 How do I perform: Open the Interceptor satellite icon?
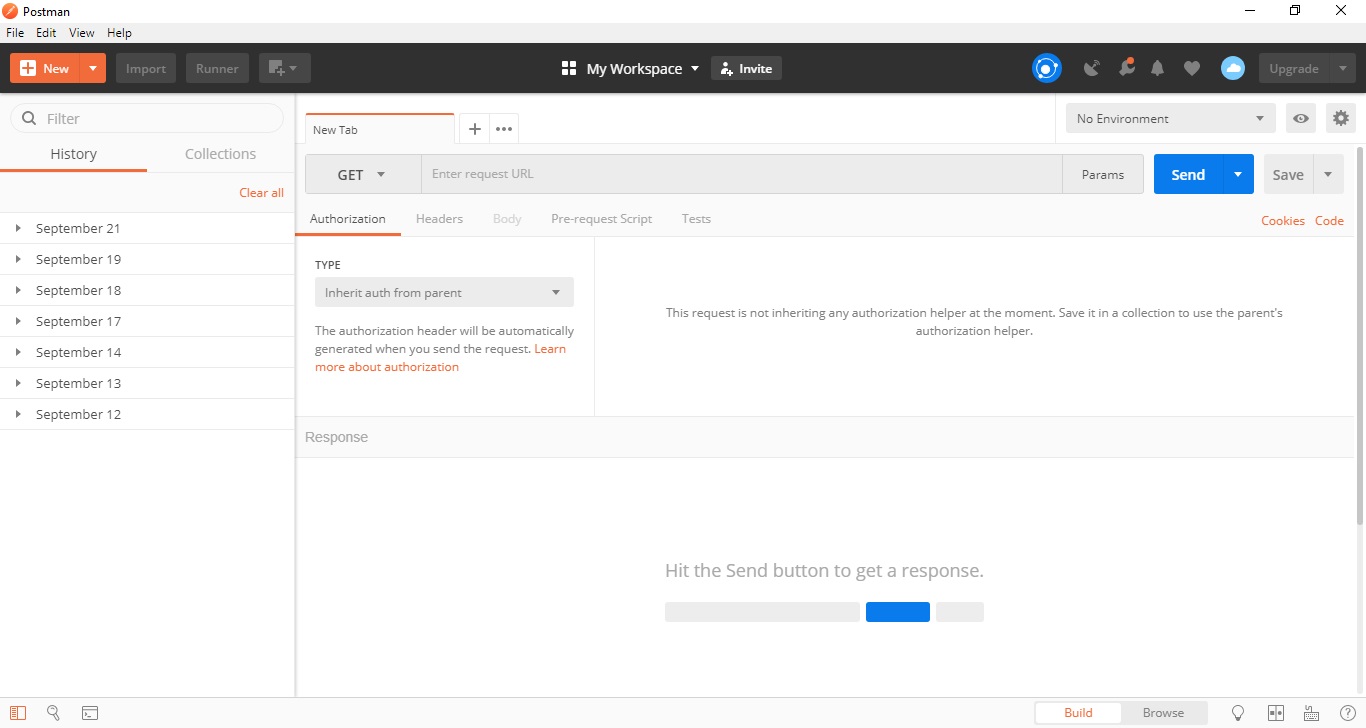pyautogui.click(x=1092, y=68)
